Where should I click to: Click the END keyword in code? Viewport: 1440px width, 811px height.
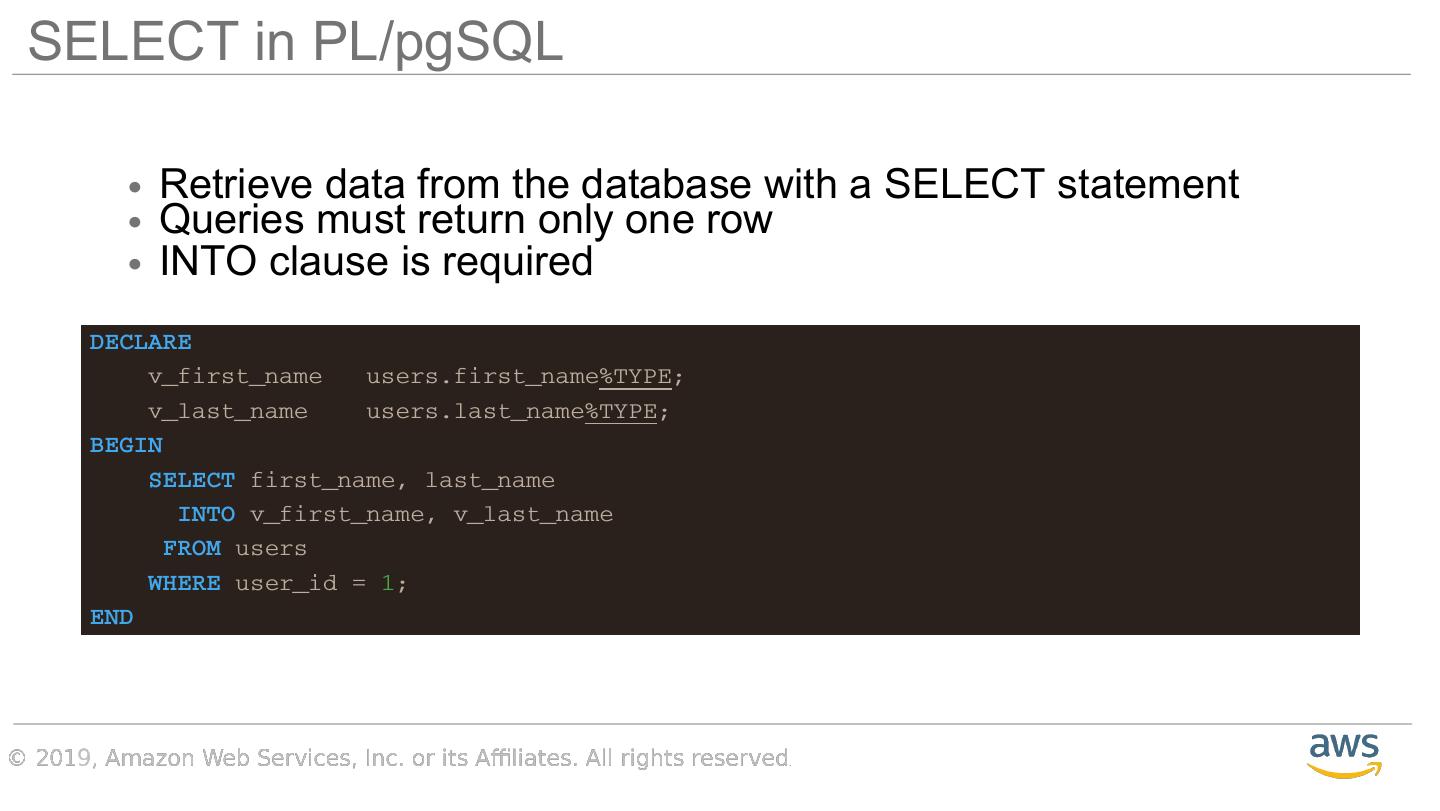pyautogui.click(x=111, y=618)
